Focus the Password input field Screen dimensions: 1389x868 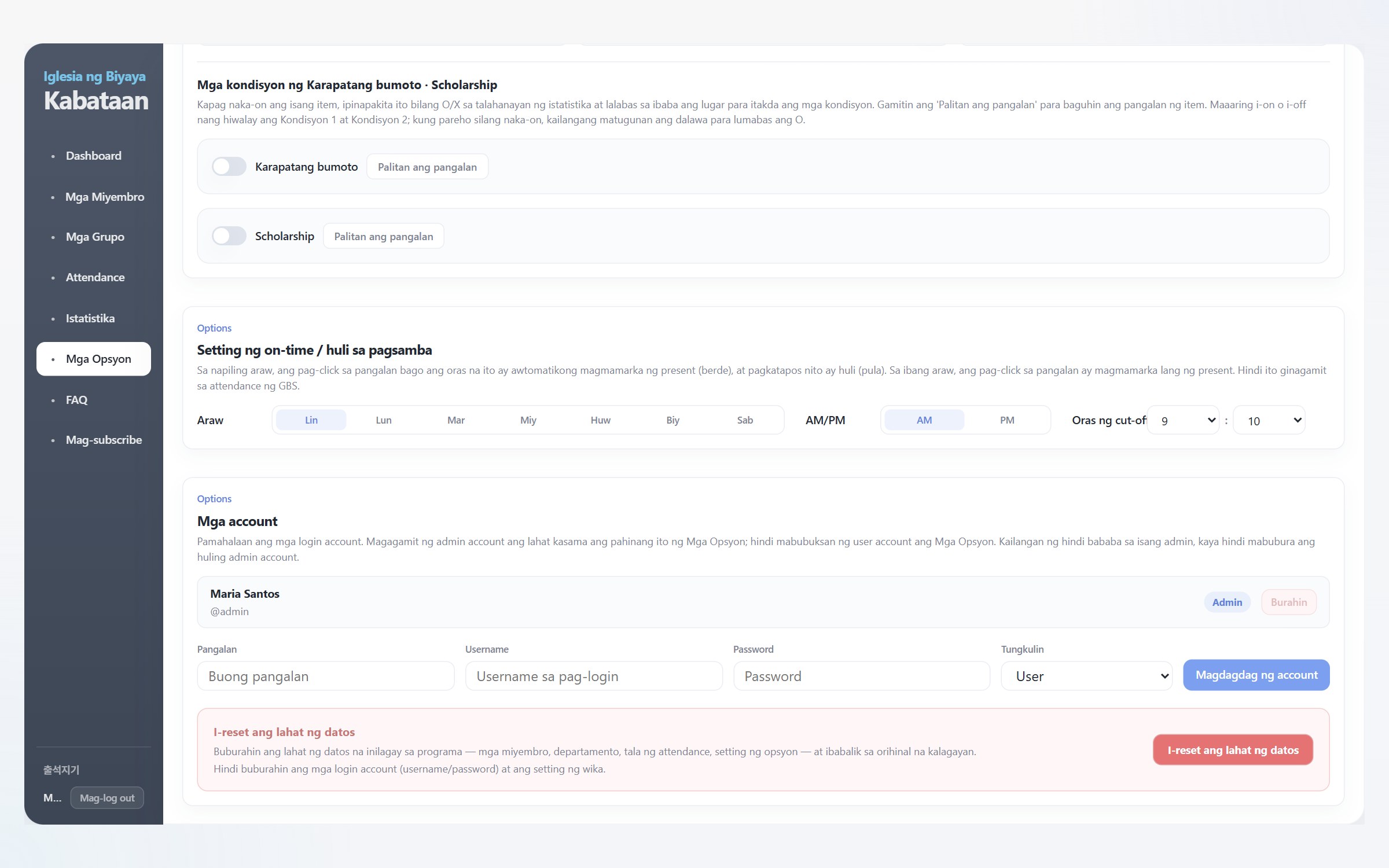[x=862, y=676]
